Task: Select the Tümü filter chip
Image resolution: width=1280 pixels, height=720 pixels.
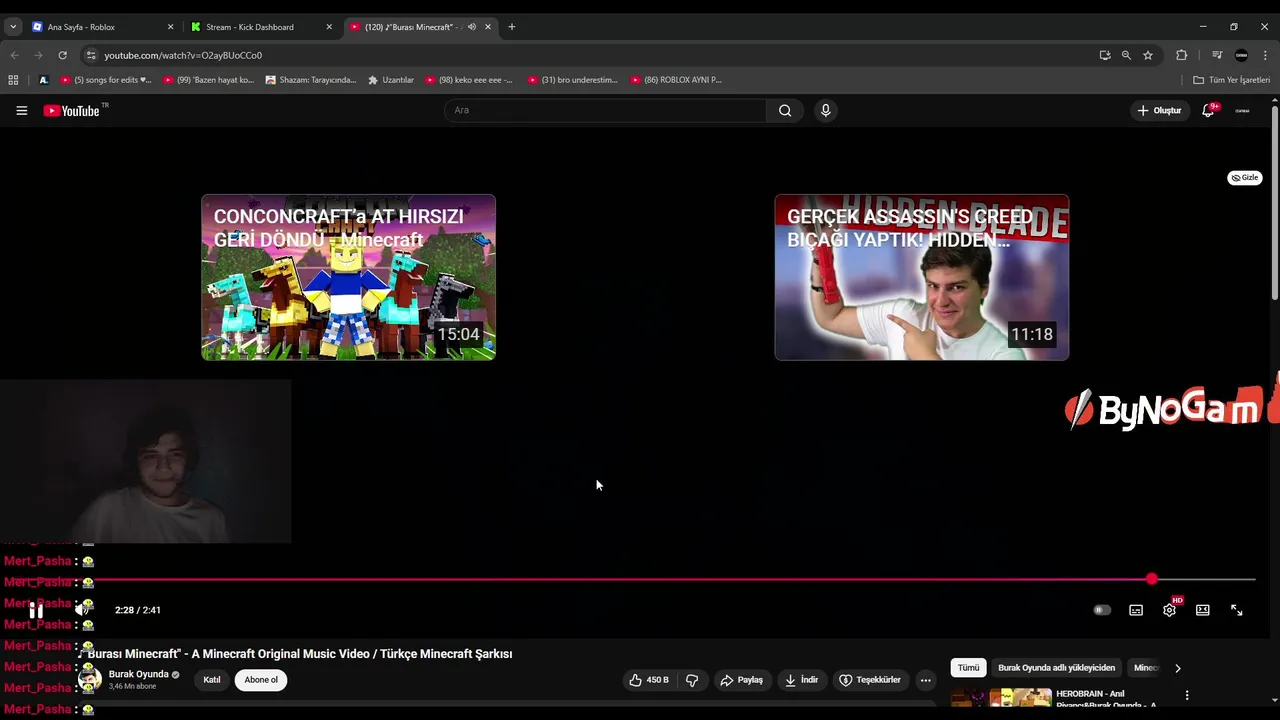Action: pos(968,668)
